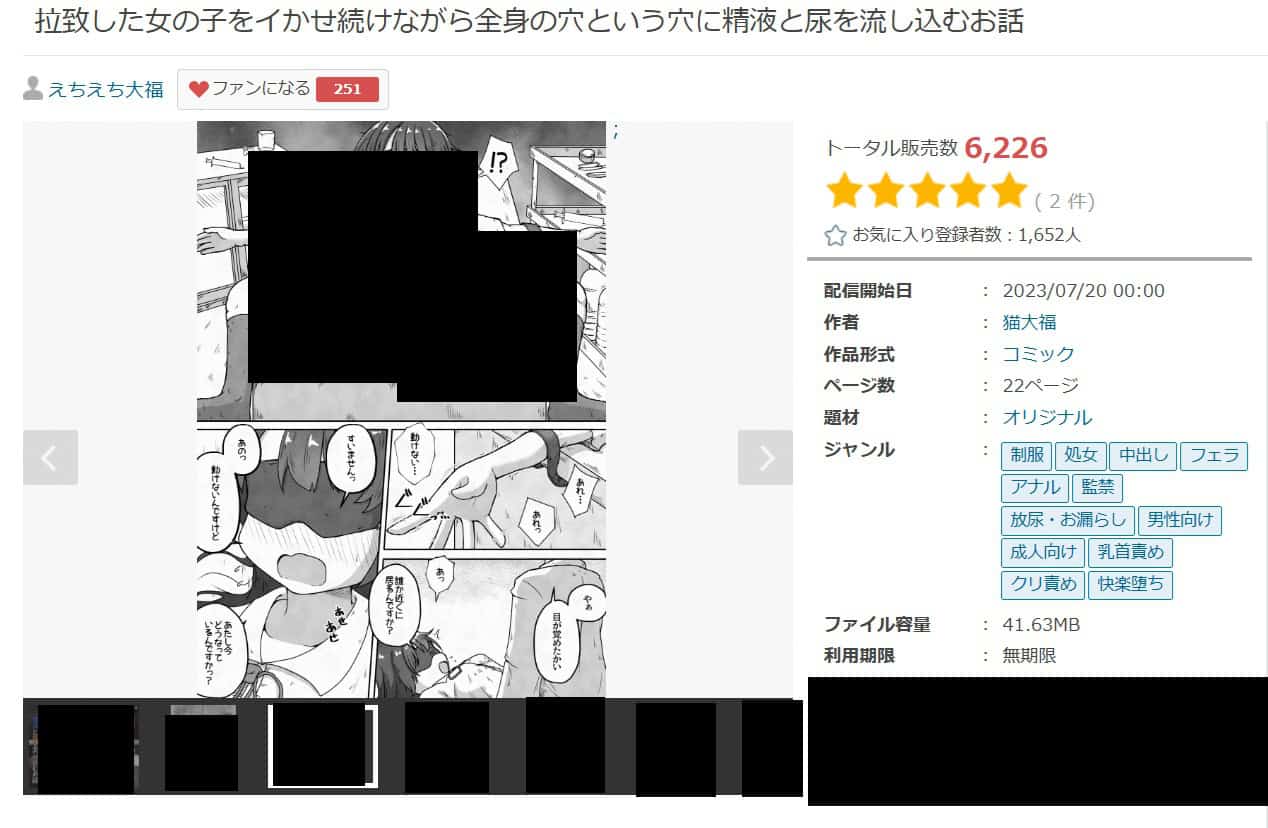1268x828 pixels.
Task: Open the オリジナル theme link
Action: point(1047,418)
